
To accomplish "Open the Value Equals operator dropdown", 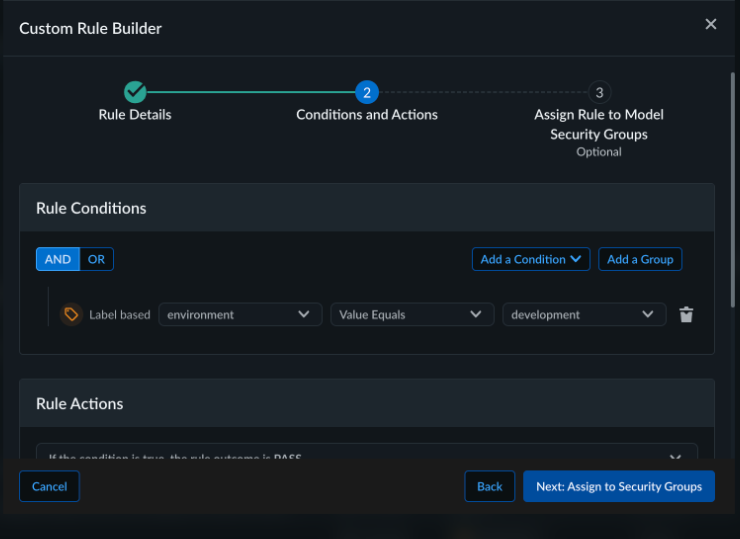I will point(412,314).
